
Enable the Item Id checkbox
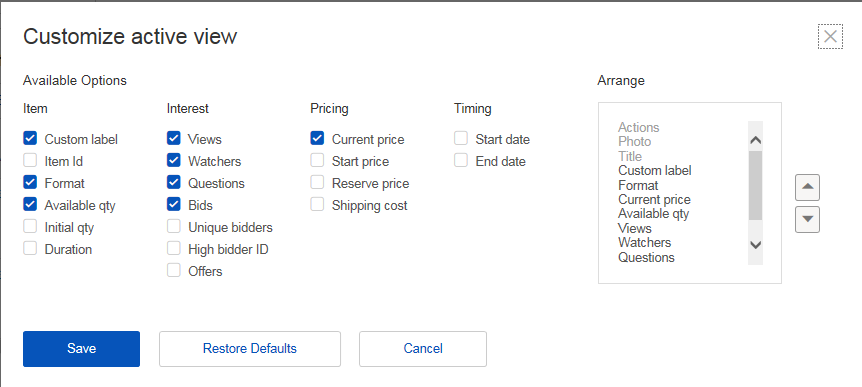[x=30, y=161]
